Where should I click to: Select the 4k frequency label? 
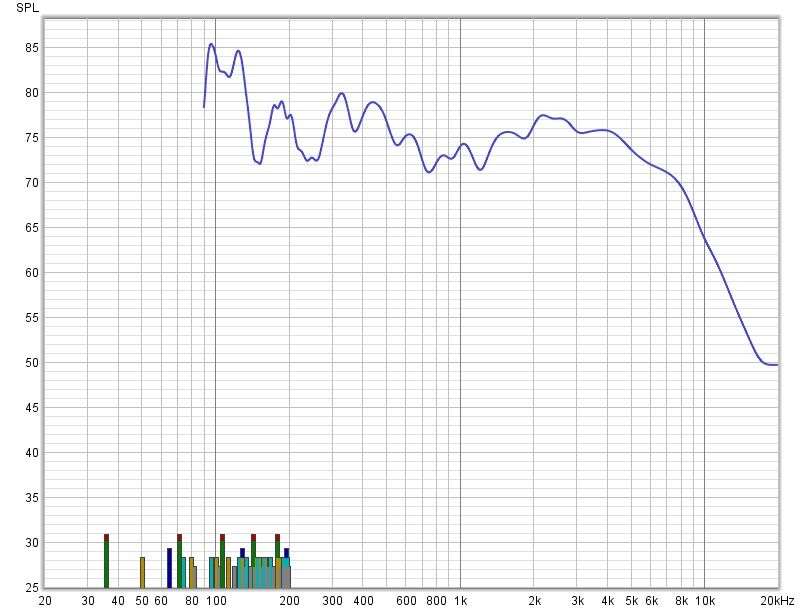click(x=608, y=601)
